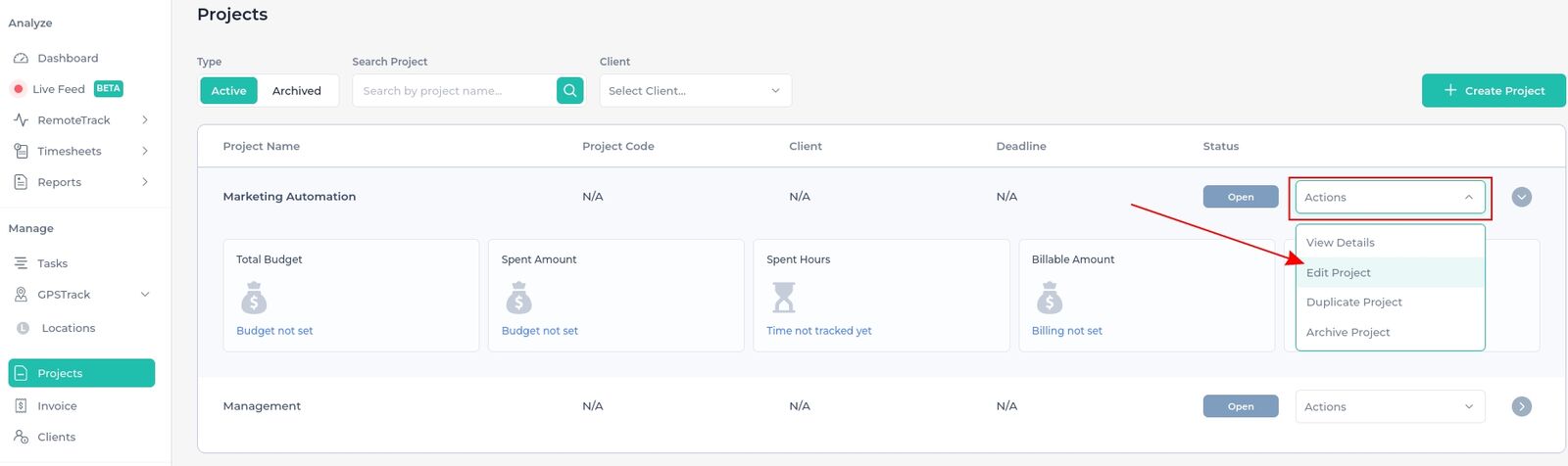Click the Status column header
The width and height of the screenshot is (1568, 466).
coord(1221,146)
